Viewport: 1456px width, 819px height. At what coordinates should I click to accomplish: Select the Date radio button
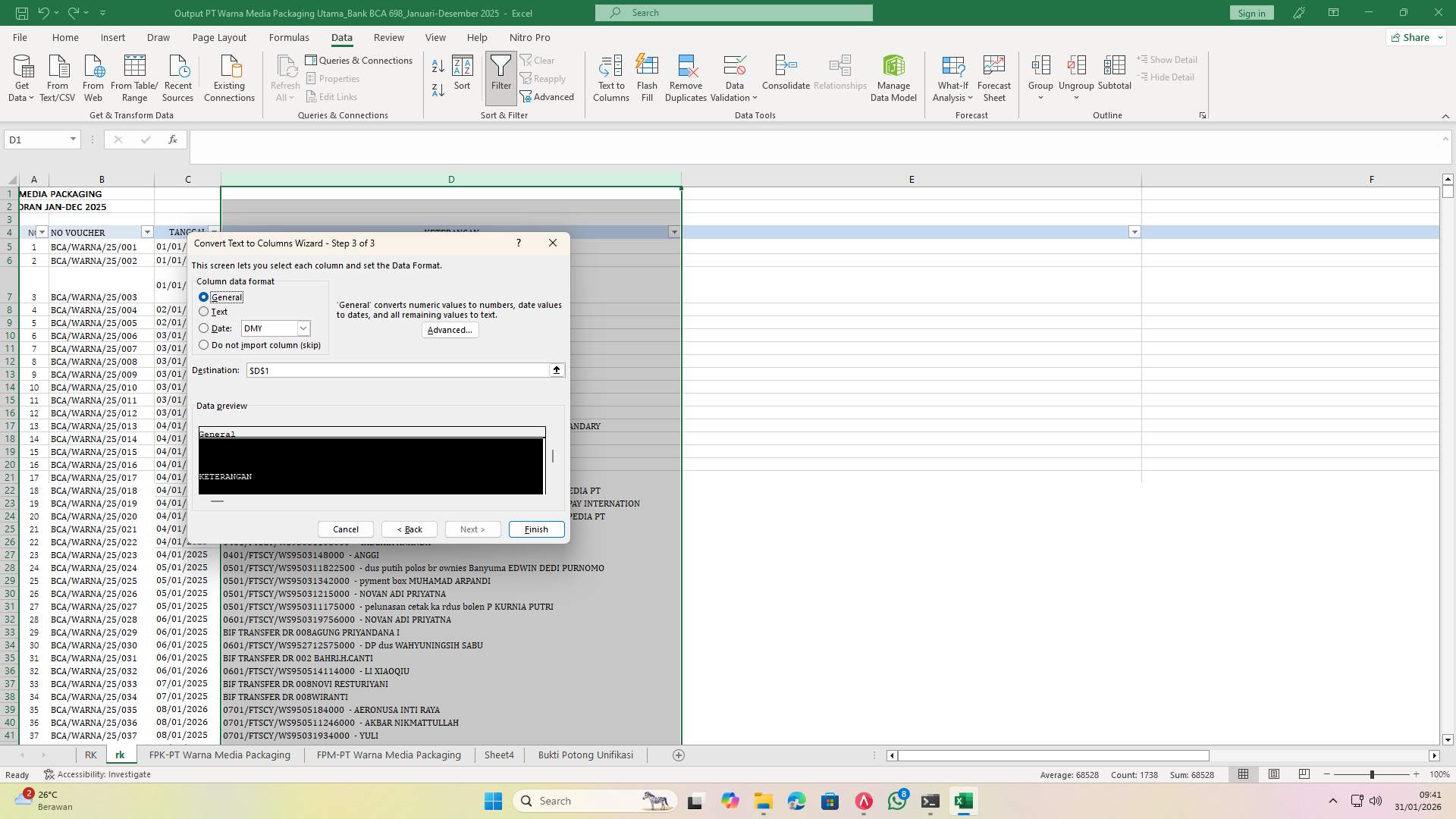[203, 328]
